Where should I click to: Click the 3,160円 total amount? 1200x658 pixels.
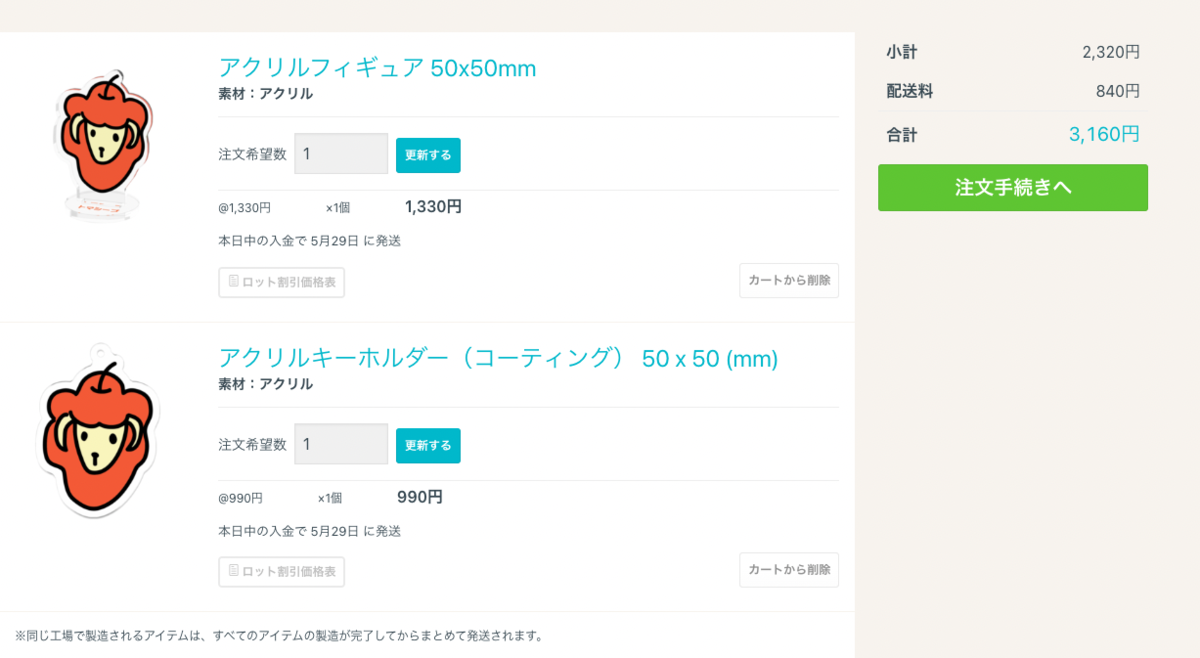point(1104,134)
